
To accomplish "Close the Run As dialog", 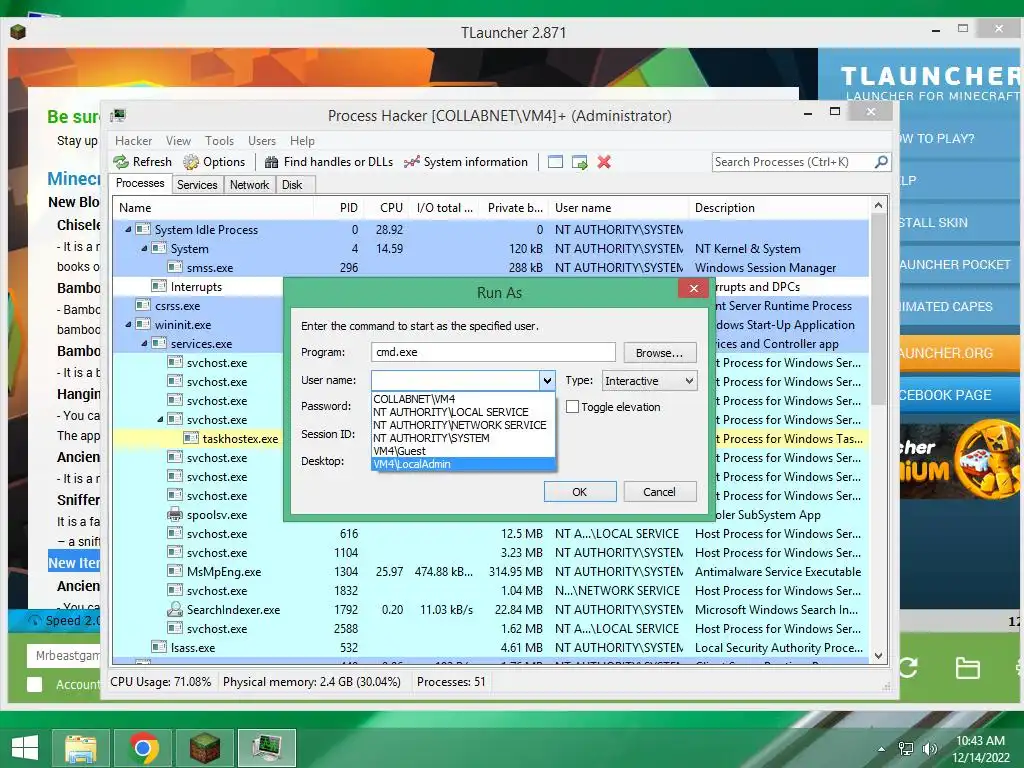I will [694, 288].
